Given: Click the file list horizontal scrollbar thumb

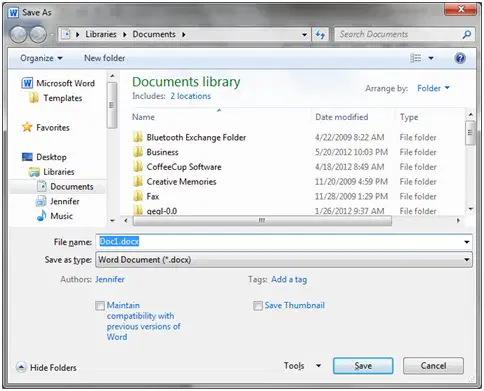Looking at the screenshot, I should pyautogui.click(x=262, y=220).
